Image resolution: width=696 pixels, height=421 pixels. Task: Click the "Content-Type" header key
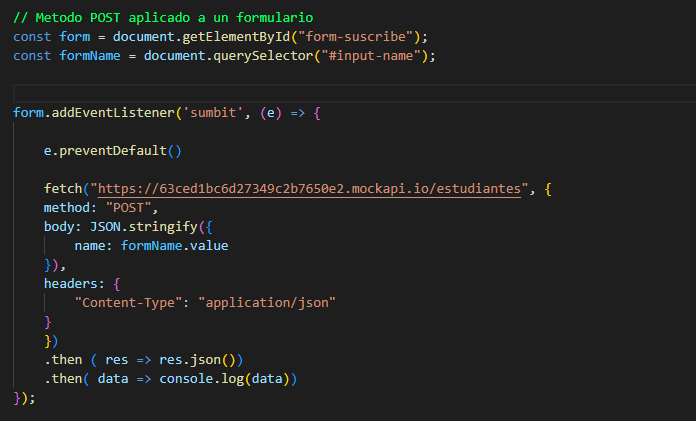point(128,303)
